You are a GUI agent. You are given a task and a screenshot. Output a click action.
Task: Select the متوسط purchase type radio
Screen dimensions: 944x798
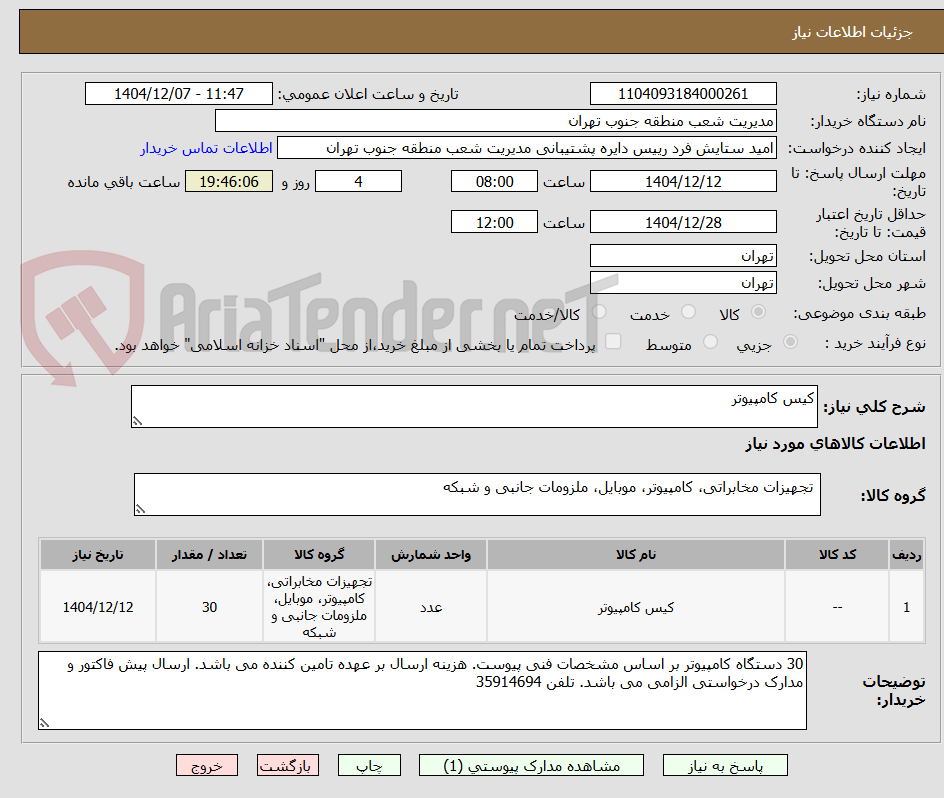(x=710, y=342)
